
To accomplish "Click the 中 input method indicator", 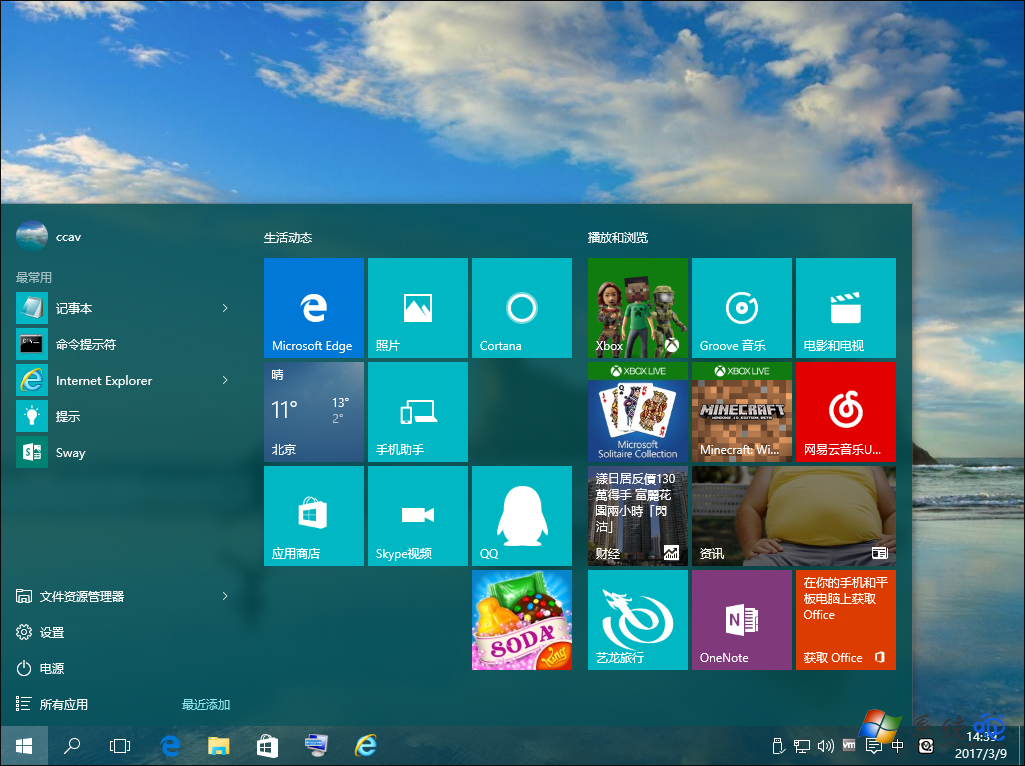I will pos(898,746).
